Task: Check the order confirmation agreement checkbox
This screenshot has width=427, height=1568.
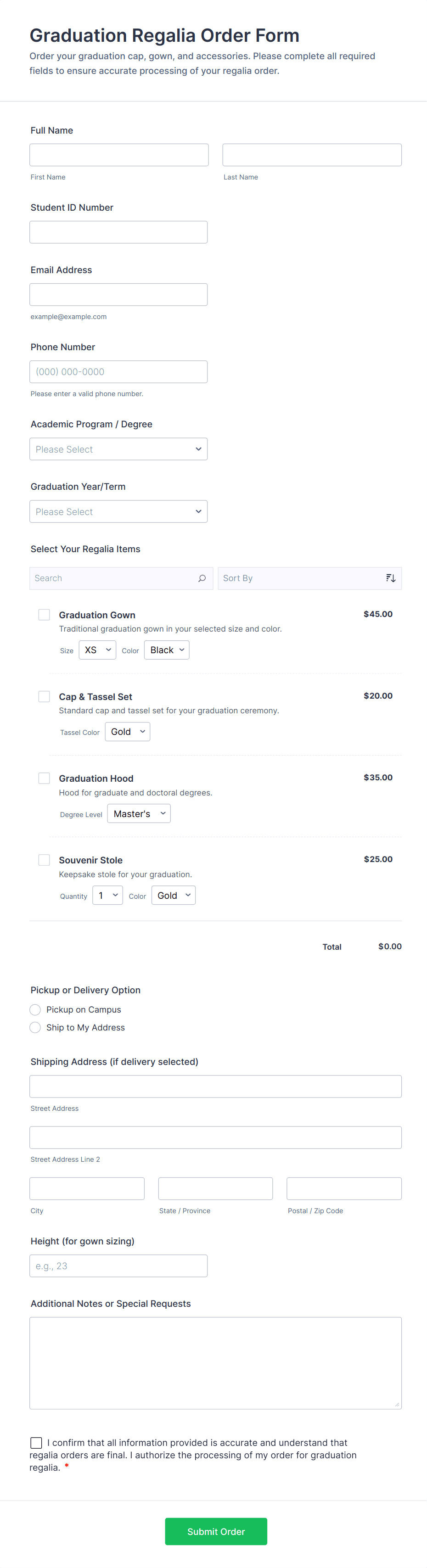Action: pos(37,1443)
